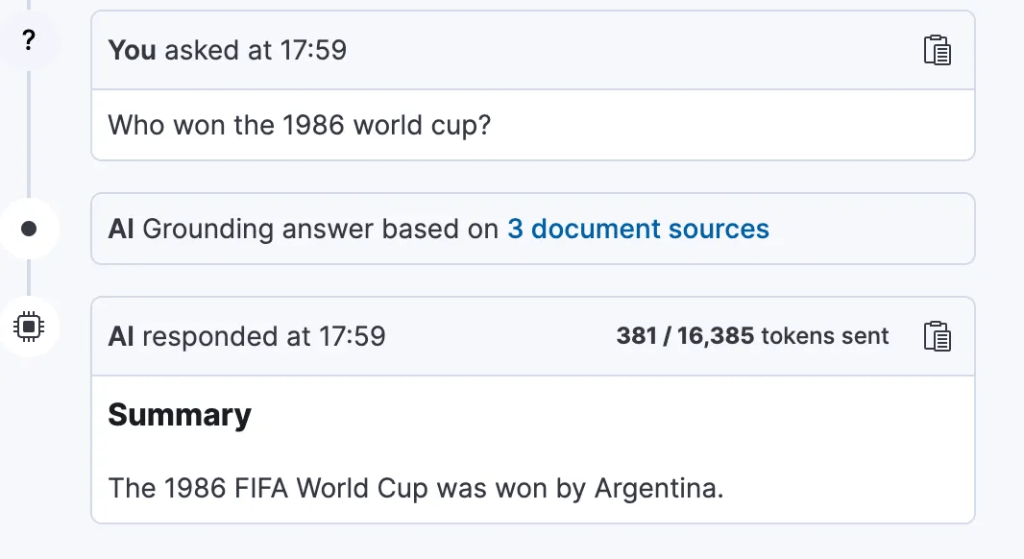Click the bold 'AI' label in grounding row
The width and height of the screenshot is (1024, 559).
(x=121, y=229)
